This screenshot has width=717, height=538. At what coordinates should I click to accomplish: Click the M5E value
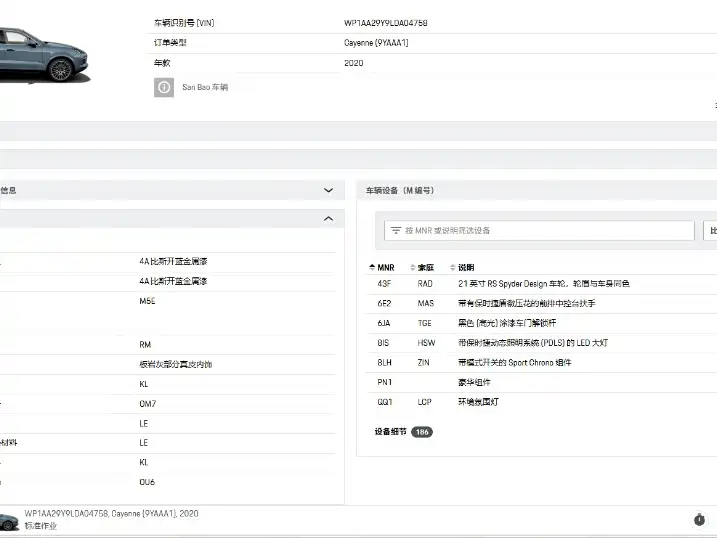(147, 301)
